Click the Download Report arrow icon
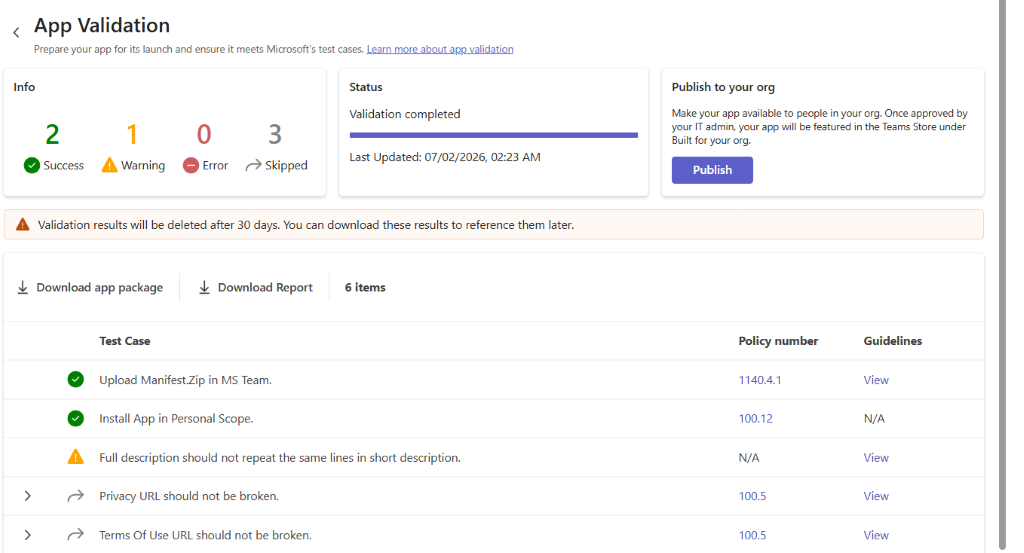The width and height of the screenshot is (1024, 553). (x=204, y=287)
